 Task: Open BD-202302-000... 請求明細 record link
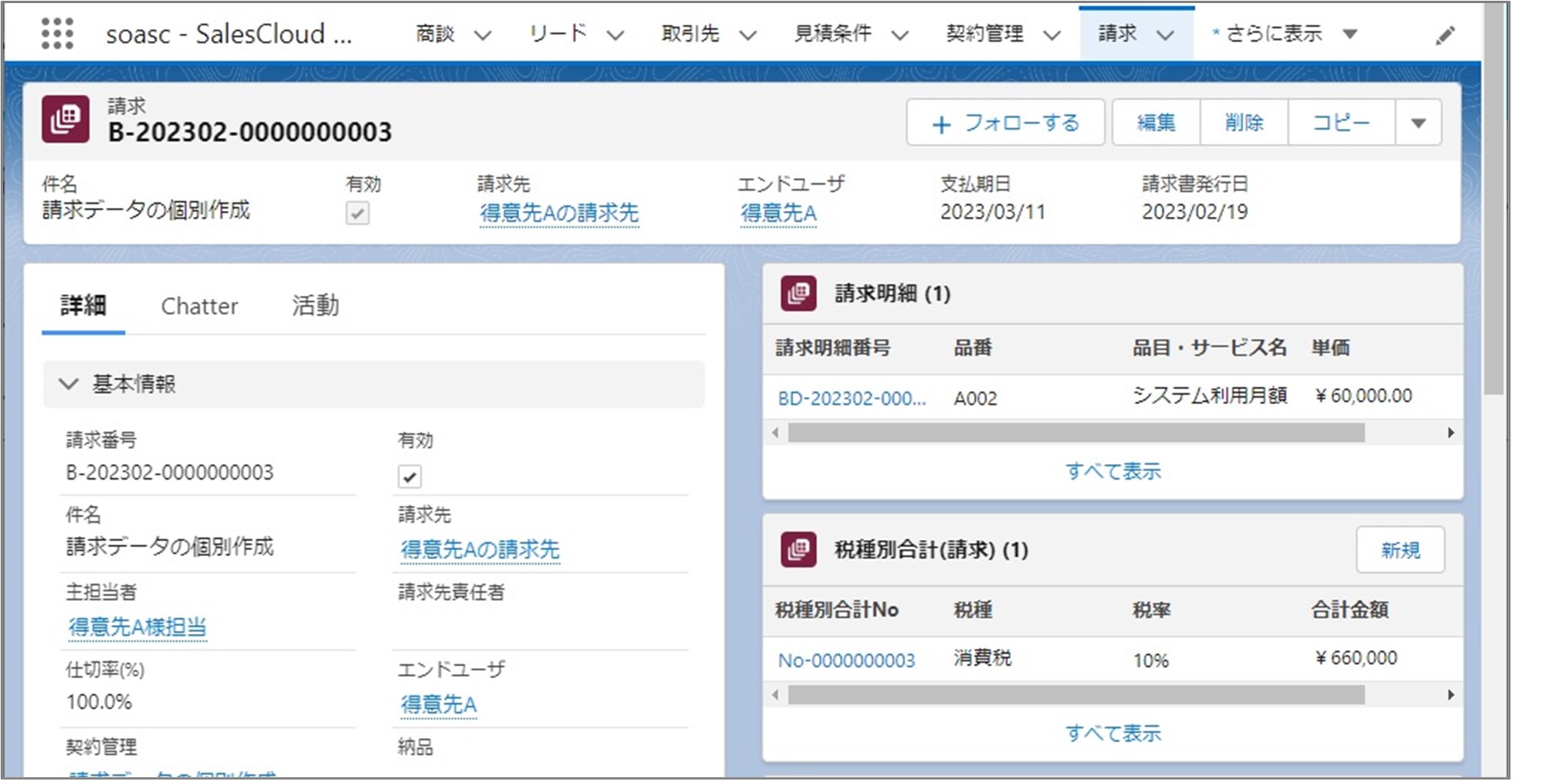(x=851, y=399)
